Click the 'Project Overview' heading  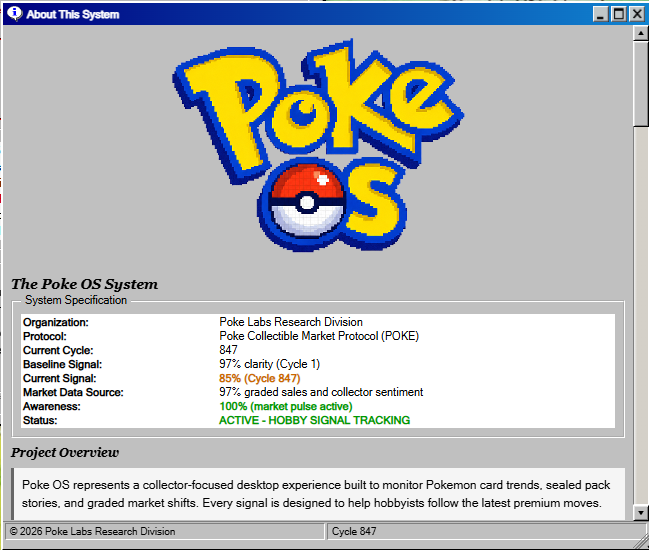click(x=65, y=452)
